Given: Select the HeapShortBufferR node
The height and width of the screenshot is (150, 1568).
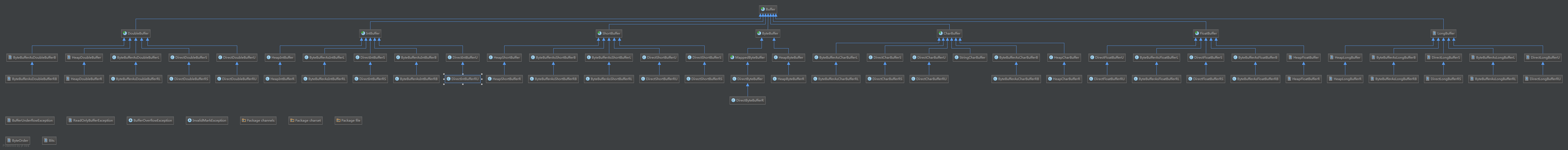Looking at the screenshot, I should [x=504, y=79].
